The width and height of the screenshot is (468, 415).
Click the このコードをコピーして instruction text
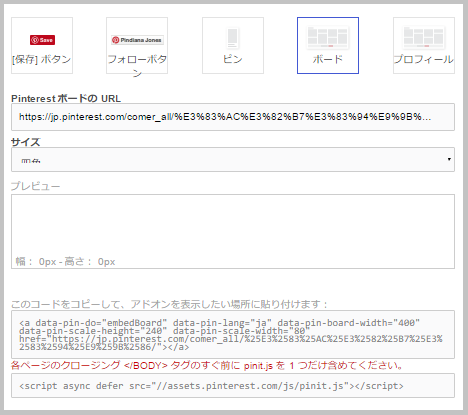coord(169,304)
